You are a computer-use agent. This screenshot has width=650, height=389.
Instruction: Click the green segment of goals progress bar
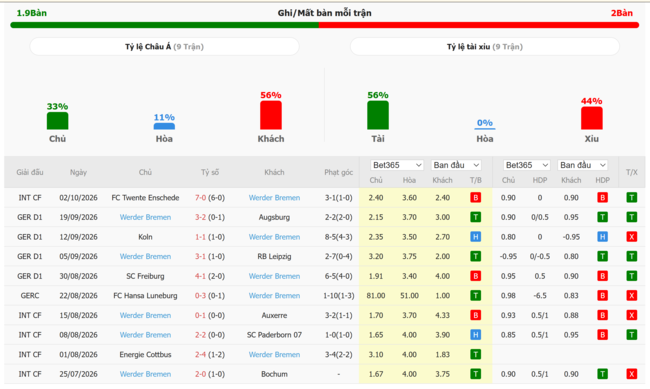tap(165, 25)
